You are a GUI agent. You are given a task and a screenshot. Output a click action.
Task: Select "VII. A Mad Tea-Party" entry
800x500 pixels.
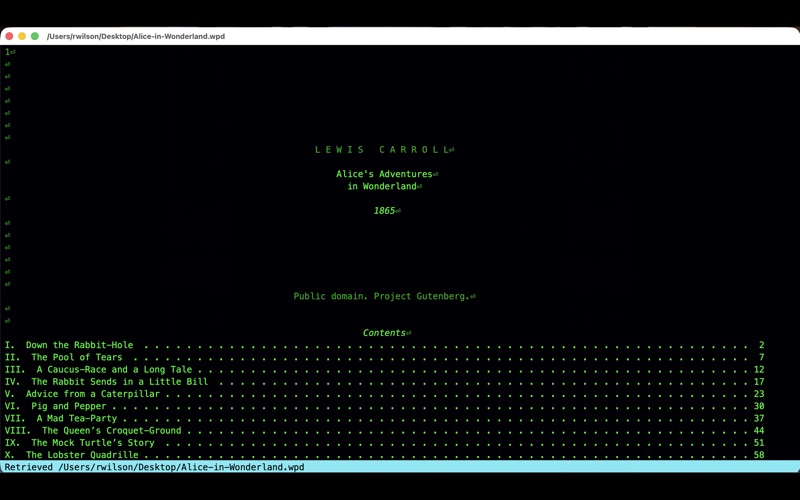[x=61, y=418]
